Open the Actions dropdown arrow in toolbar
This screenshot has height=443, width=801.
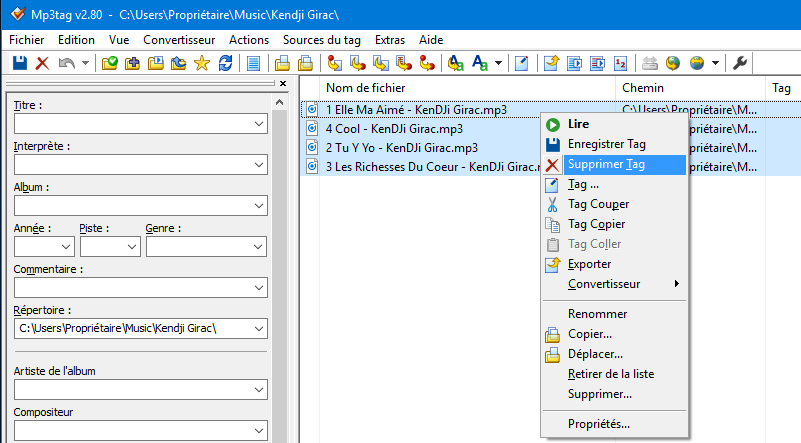pyautogui.click(x=499, y=63)
